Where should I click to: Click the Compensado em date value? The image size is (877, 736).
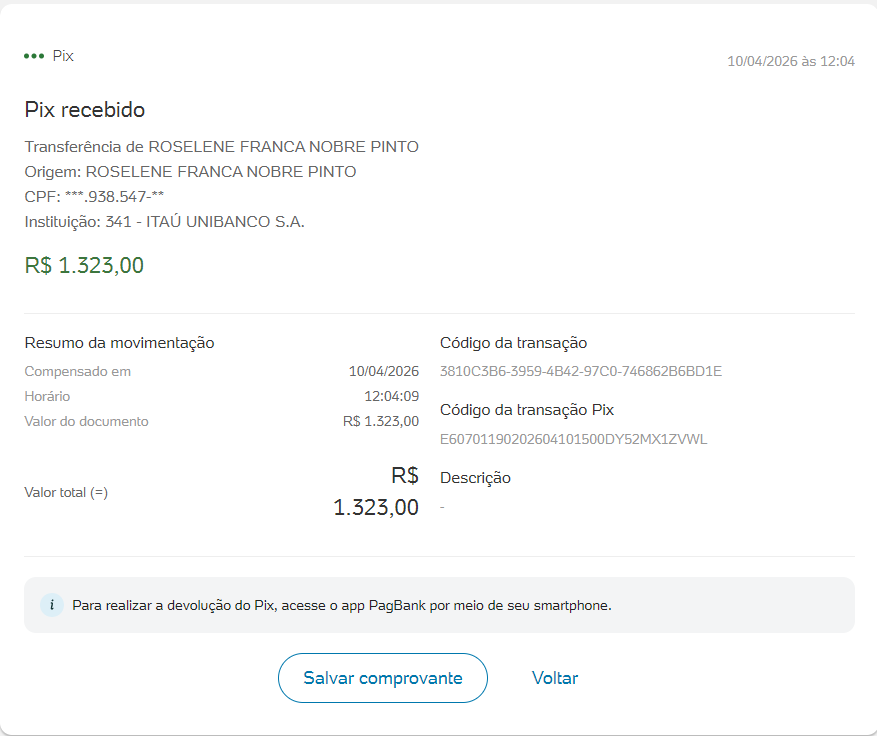(x=383, y=372)
